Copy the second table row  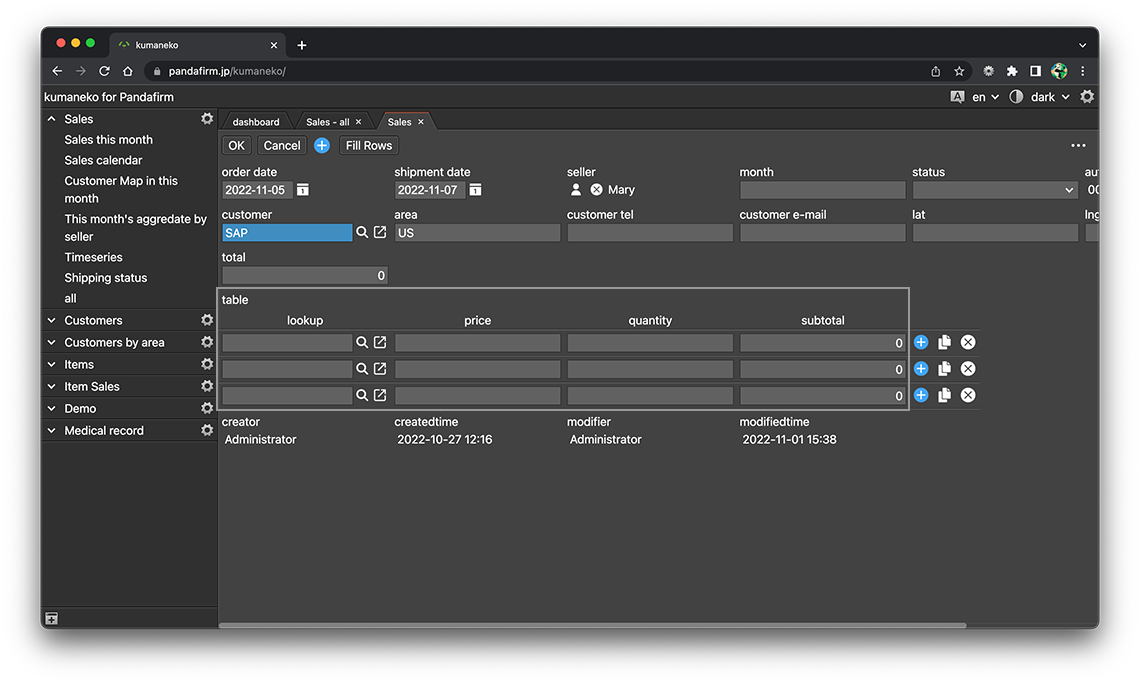point(944,369)
